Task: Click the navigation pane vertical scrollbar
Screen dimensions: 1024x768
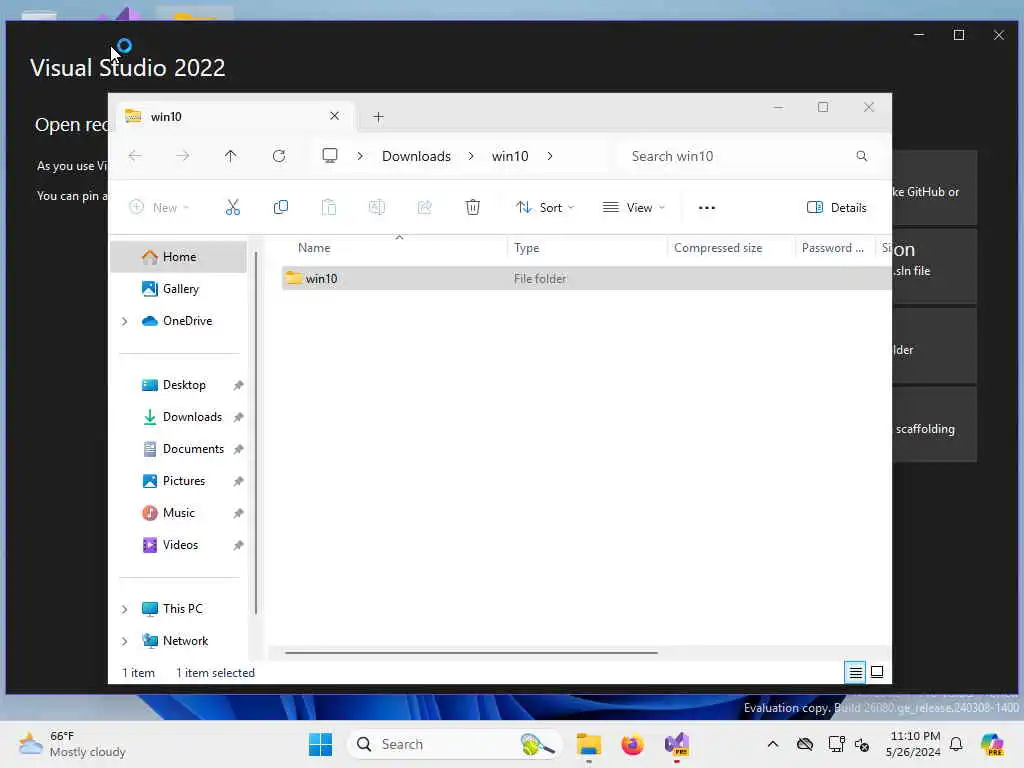Action: point(256,432)
